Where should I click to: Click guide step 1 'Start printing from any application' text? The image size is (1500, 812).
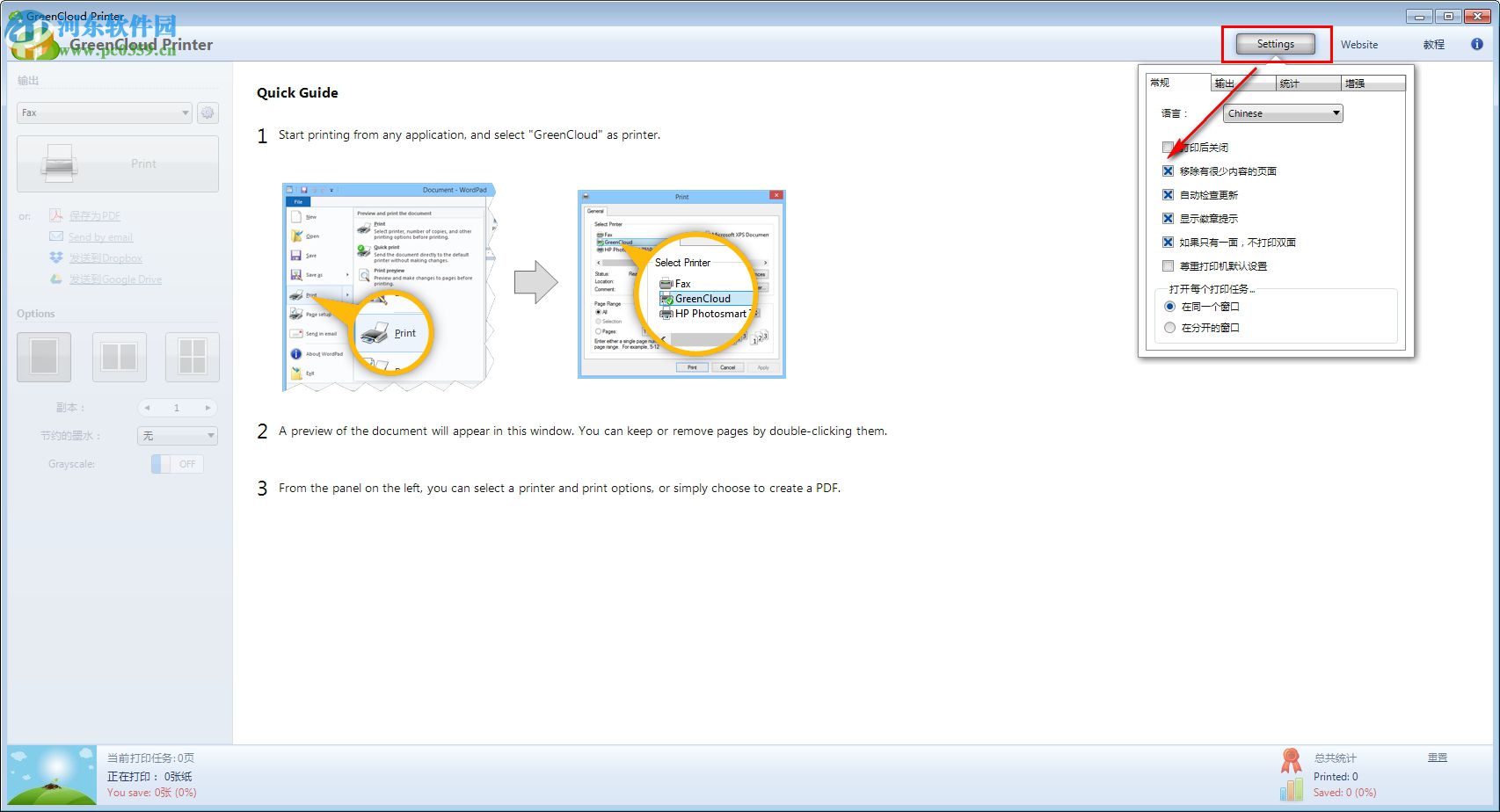(470, 134)
